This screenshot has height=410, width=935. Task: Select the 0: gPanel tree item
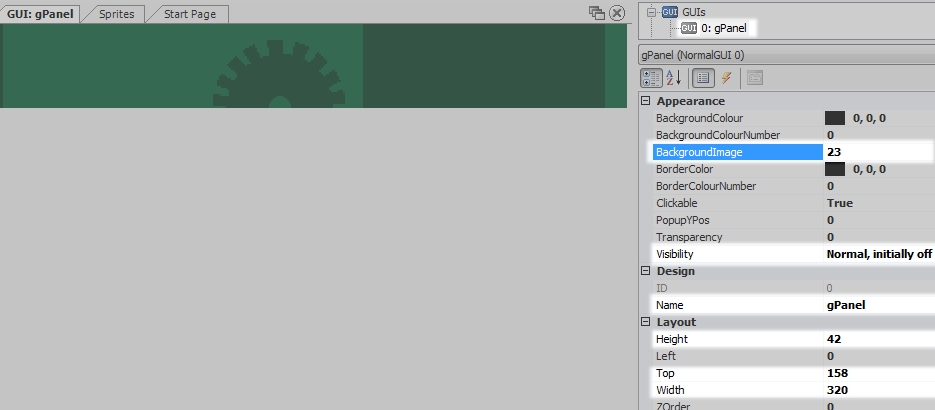[723, 28]
